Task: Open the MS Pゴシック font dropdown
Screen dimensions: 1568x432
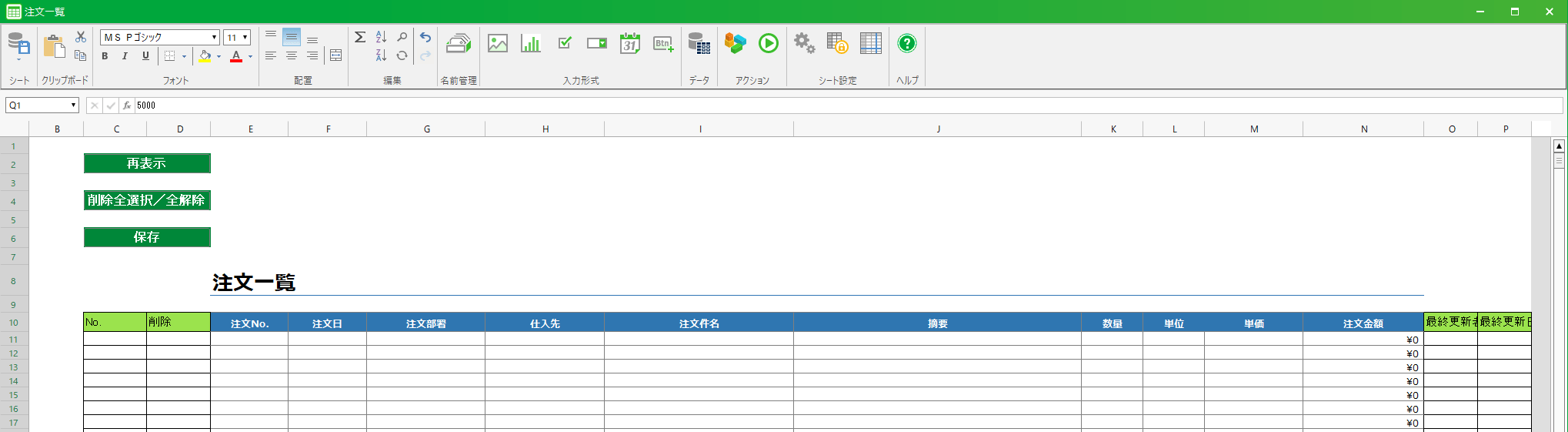Action: 214,38
